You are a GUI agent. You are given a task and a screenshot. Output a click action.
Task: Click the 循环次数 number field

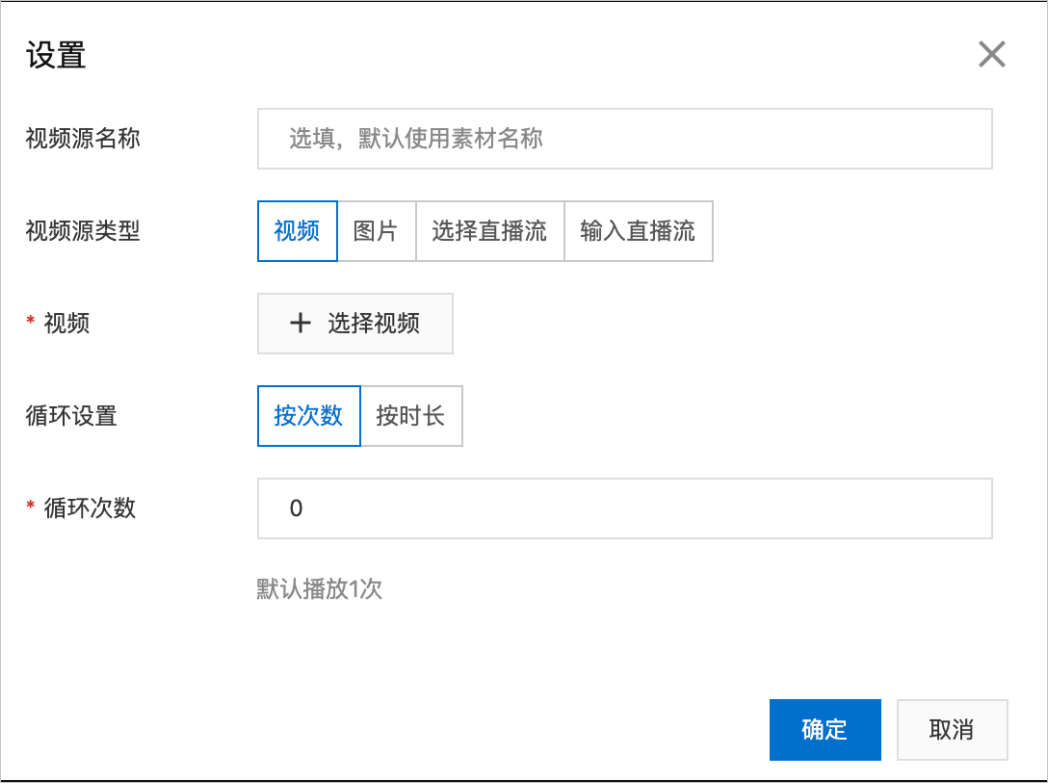[x=624, y=509]
